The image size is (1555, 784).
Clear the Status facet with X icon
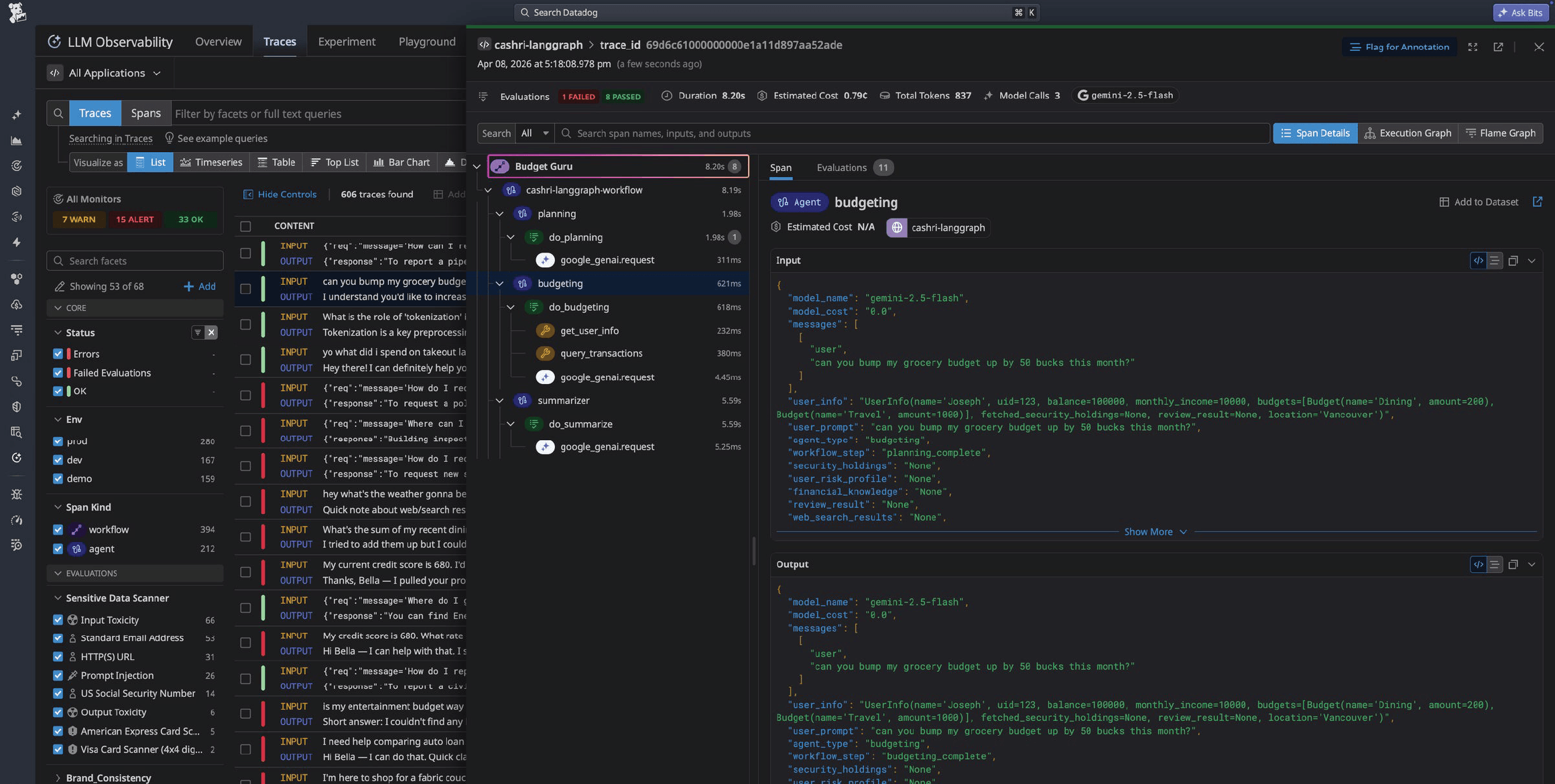(211, 332)
